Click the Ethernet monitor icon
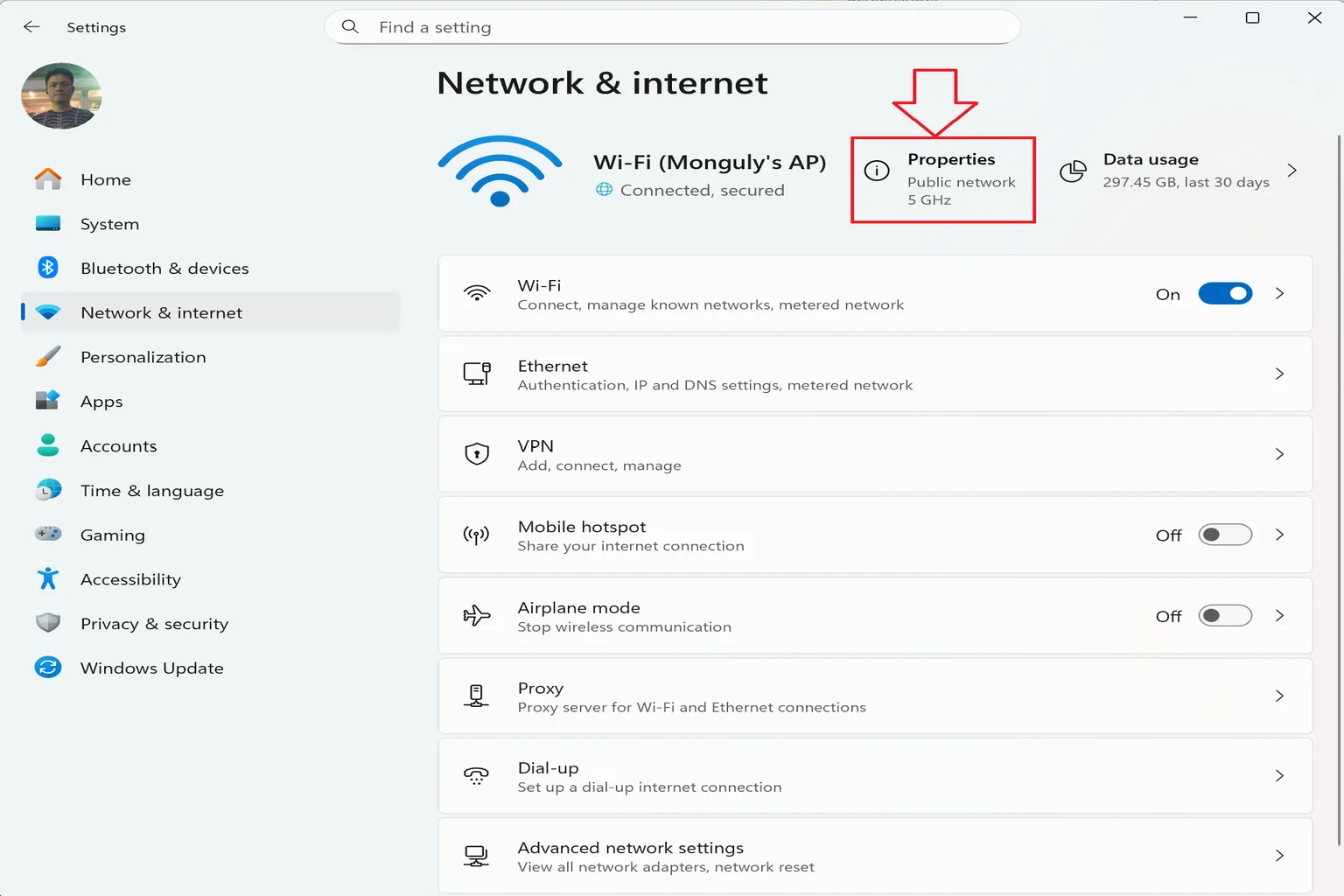 tap(477, 374)
